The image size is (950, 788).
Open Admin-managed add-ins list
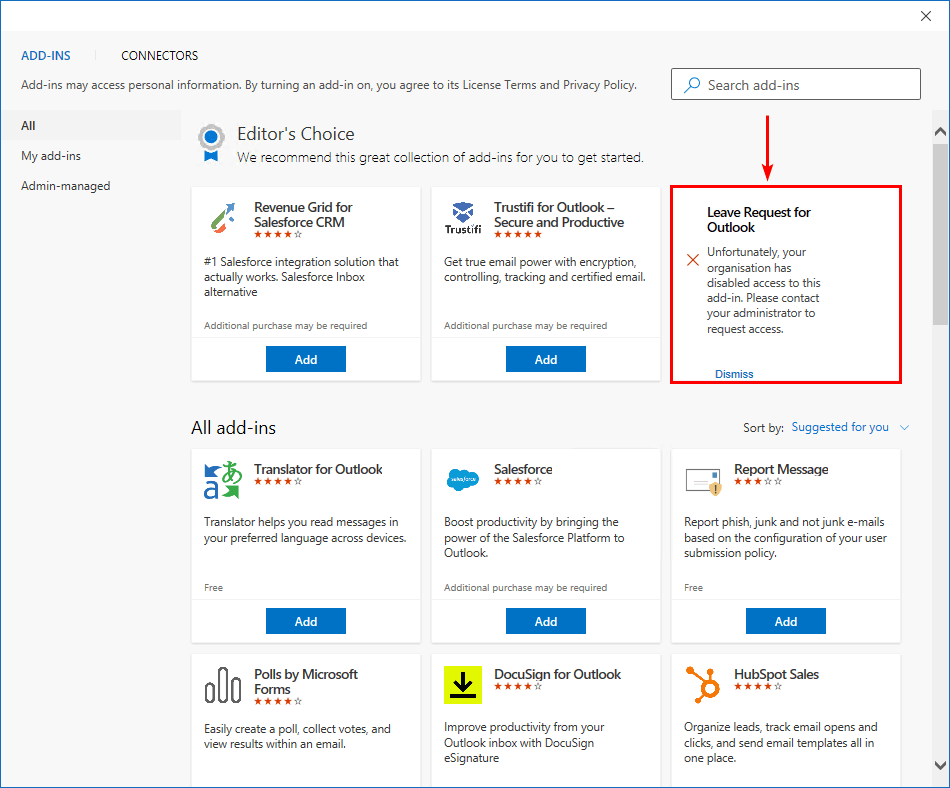[x=66, y=186]
